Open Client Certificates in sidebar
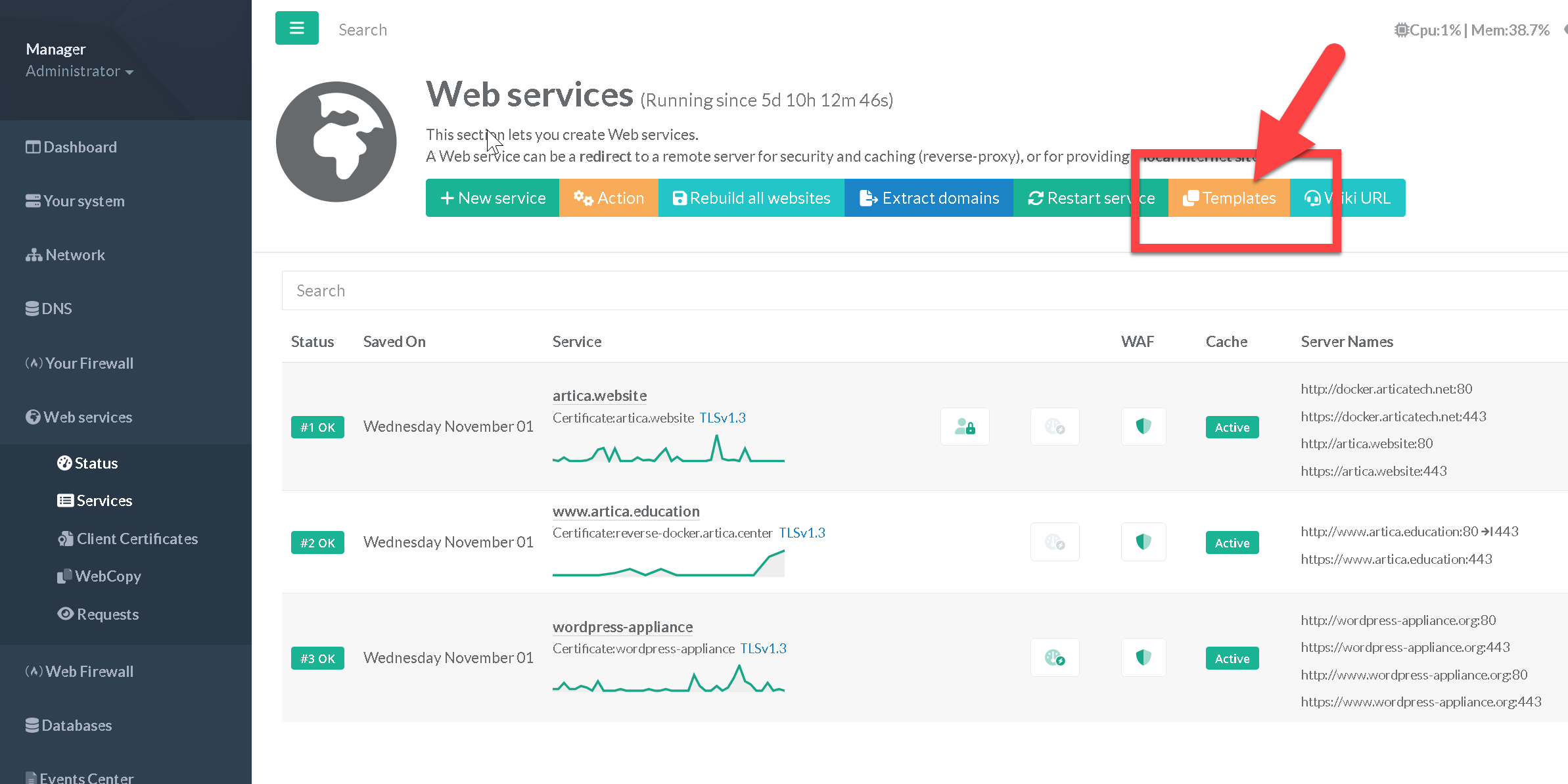The image size is (1568, 784). 137,539
